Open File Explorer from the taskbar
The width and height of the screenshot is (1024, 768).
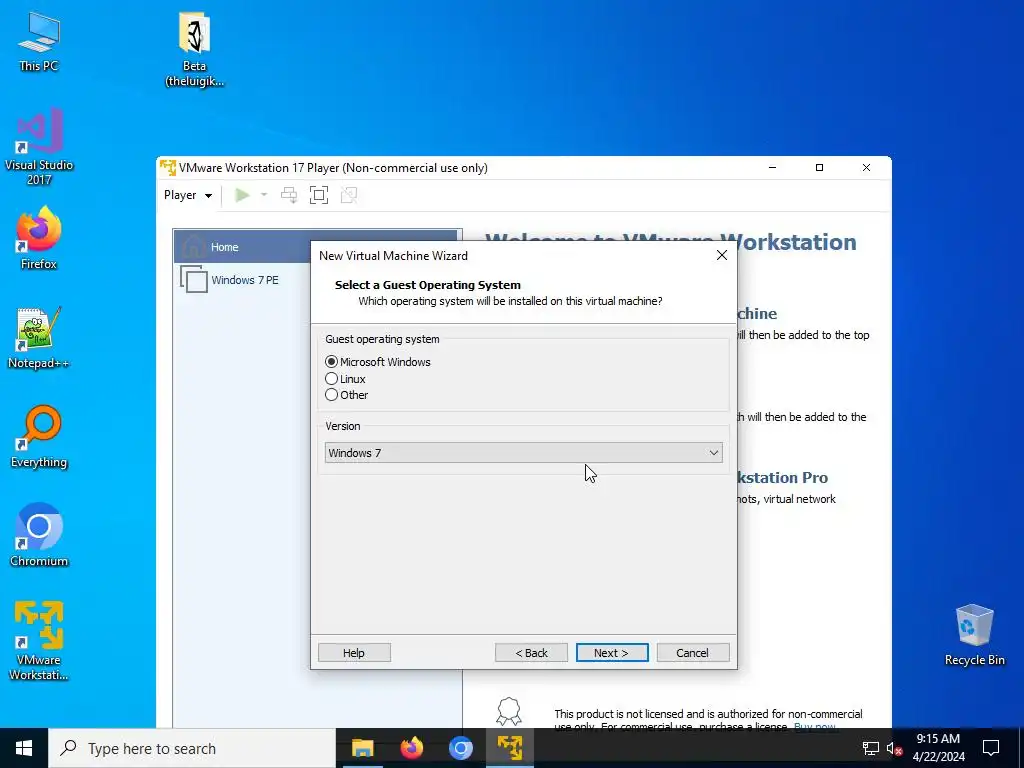click(x=362, y=748)
